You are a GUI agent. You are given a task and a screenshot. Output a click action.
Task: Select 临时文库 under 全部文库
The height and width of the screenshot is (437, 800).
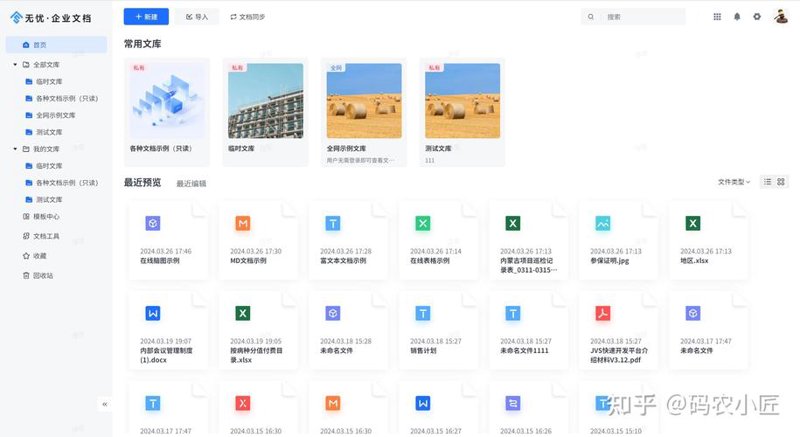48,82
